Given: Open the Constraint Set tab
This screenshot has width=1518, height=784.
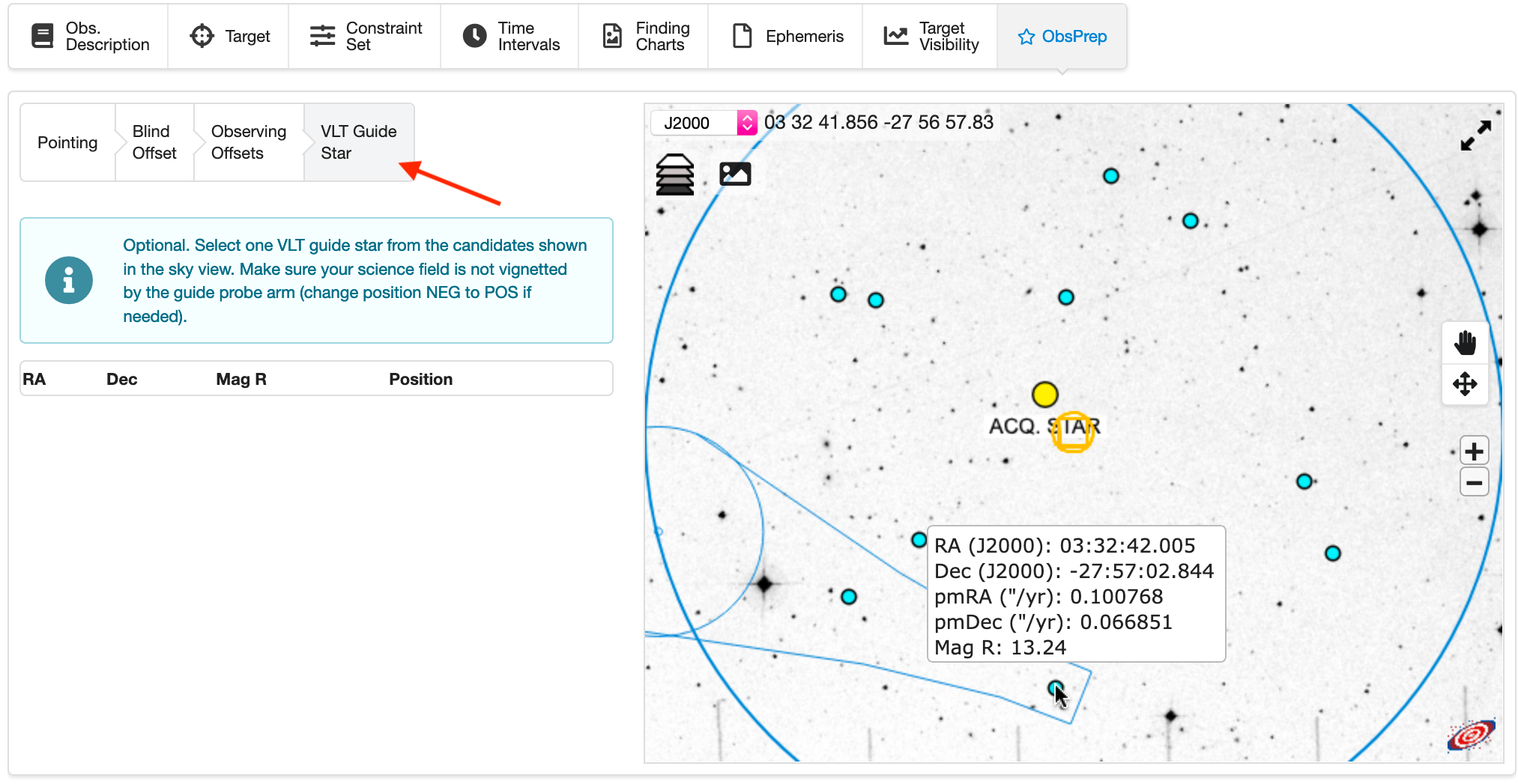Looking at the screenshot, I should pos(365,36).
